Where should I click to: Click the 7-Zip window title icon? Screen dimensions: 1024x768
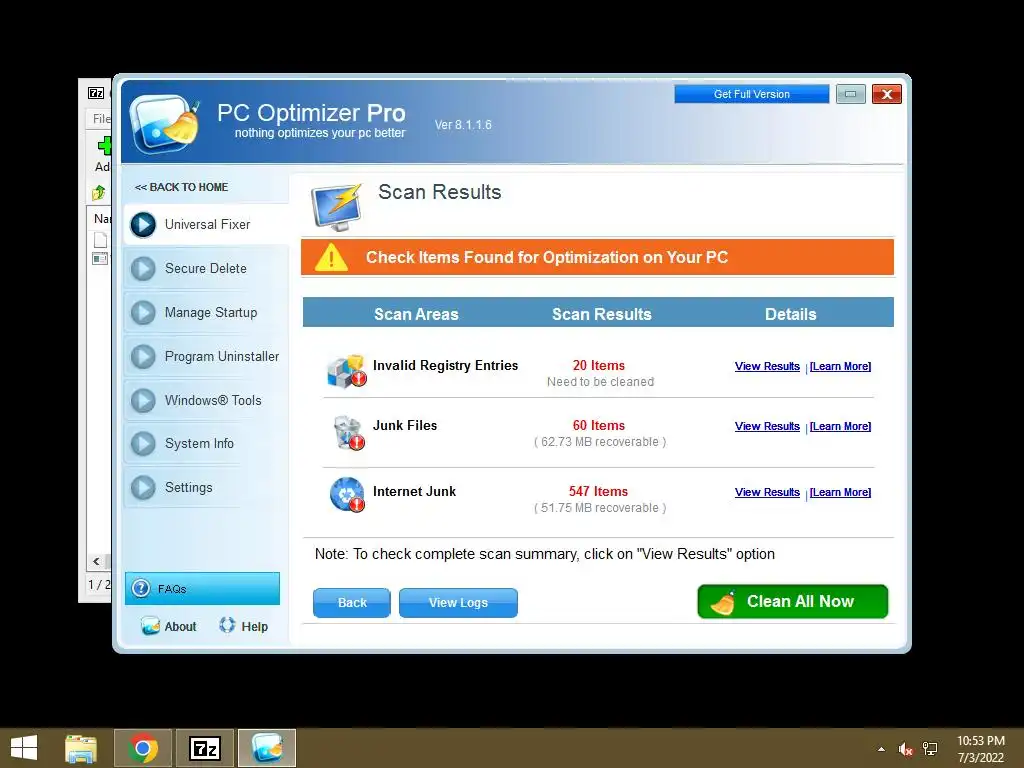click(x=96, y=93)
